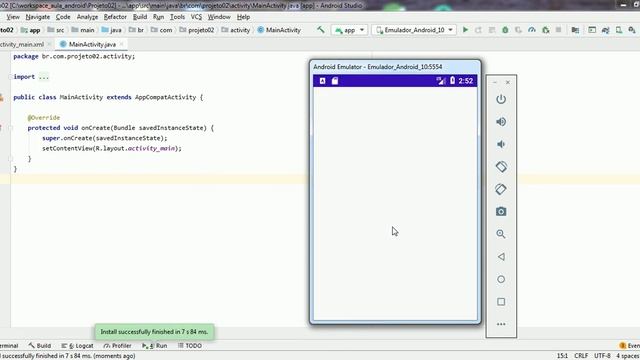This screenshot has height=360, width=640.
Task: Open the View menu
Action: [x=13, y=17]
